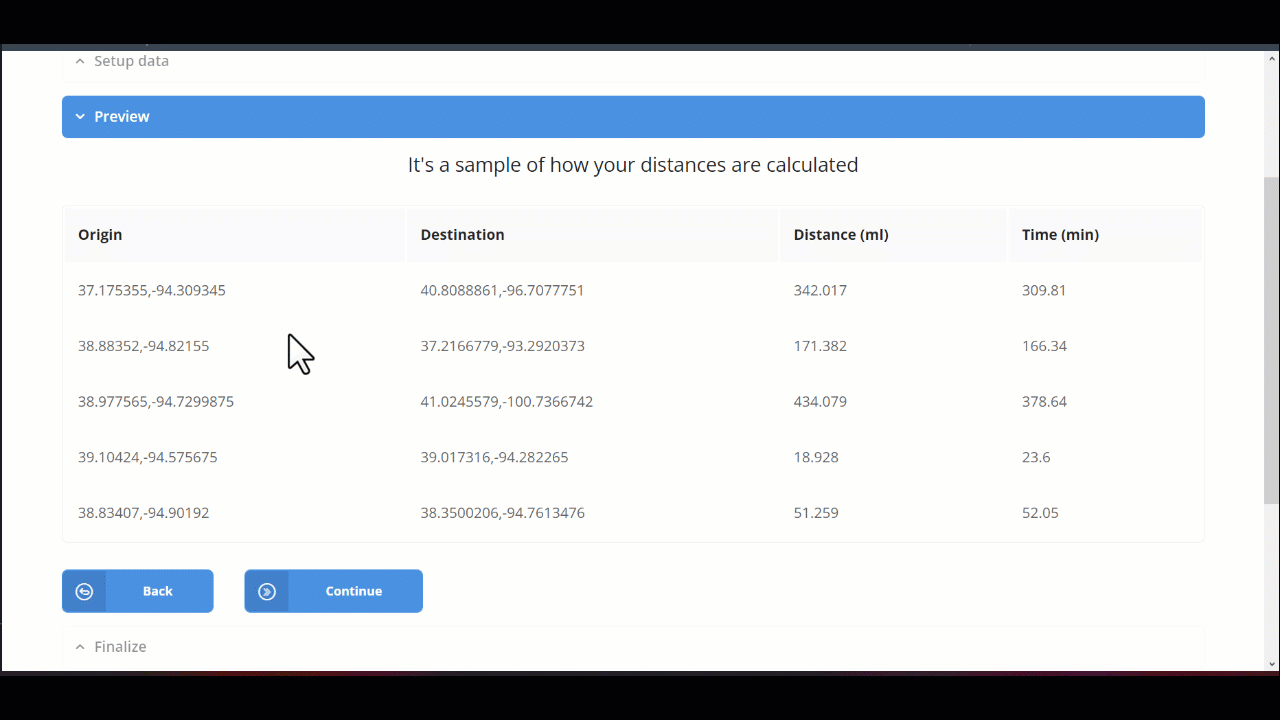Screen dimensions: 1280x720
Task: Click the Continue button label
Action: point(354,591)
